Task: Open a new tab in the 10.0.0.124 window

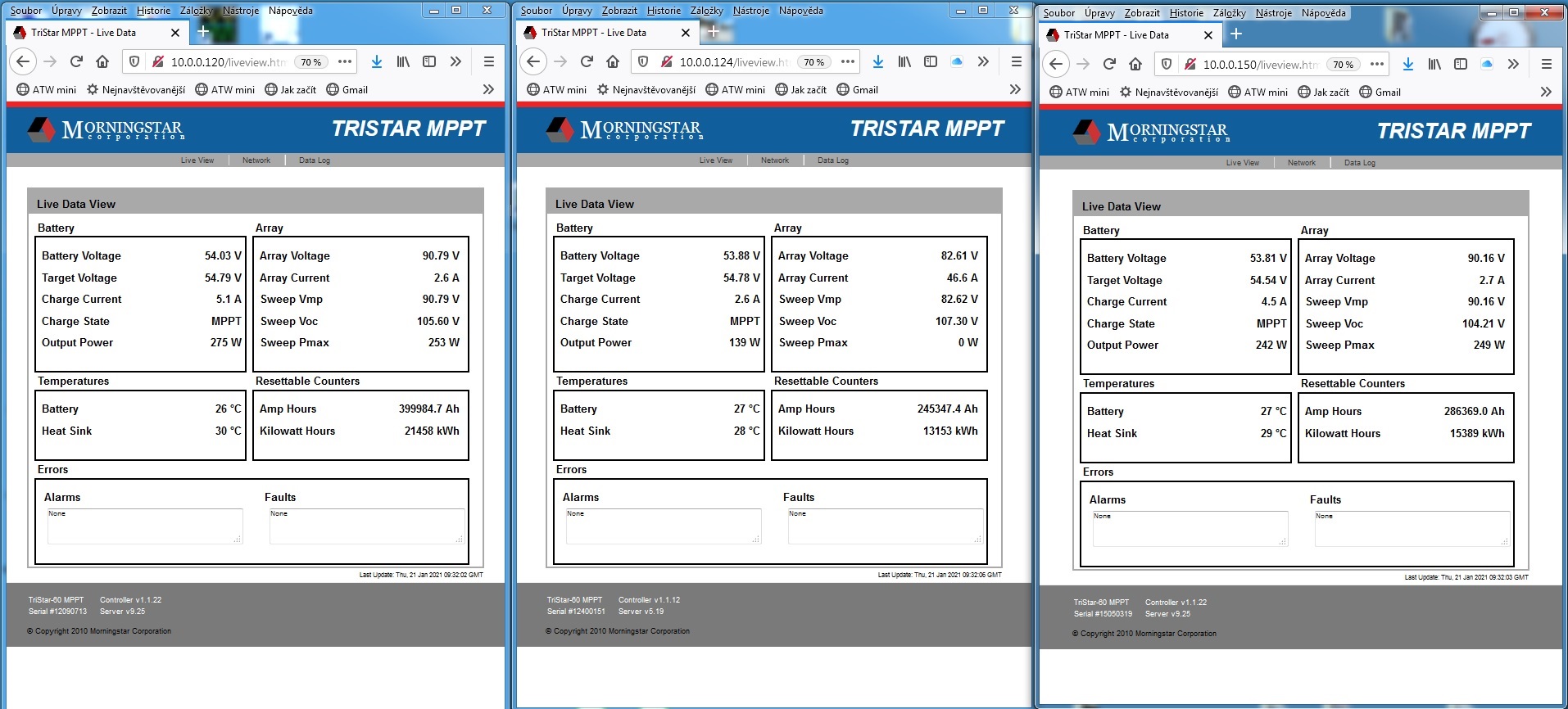Action: [x=714, y=32]
